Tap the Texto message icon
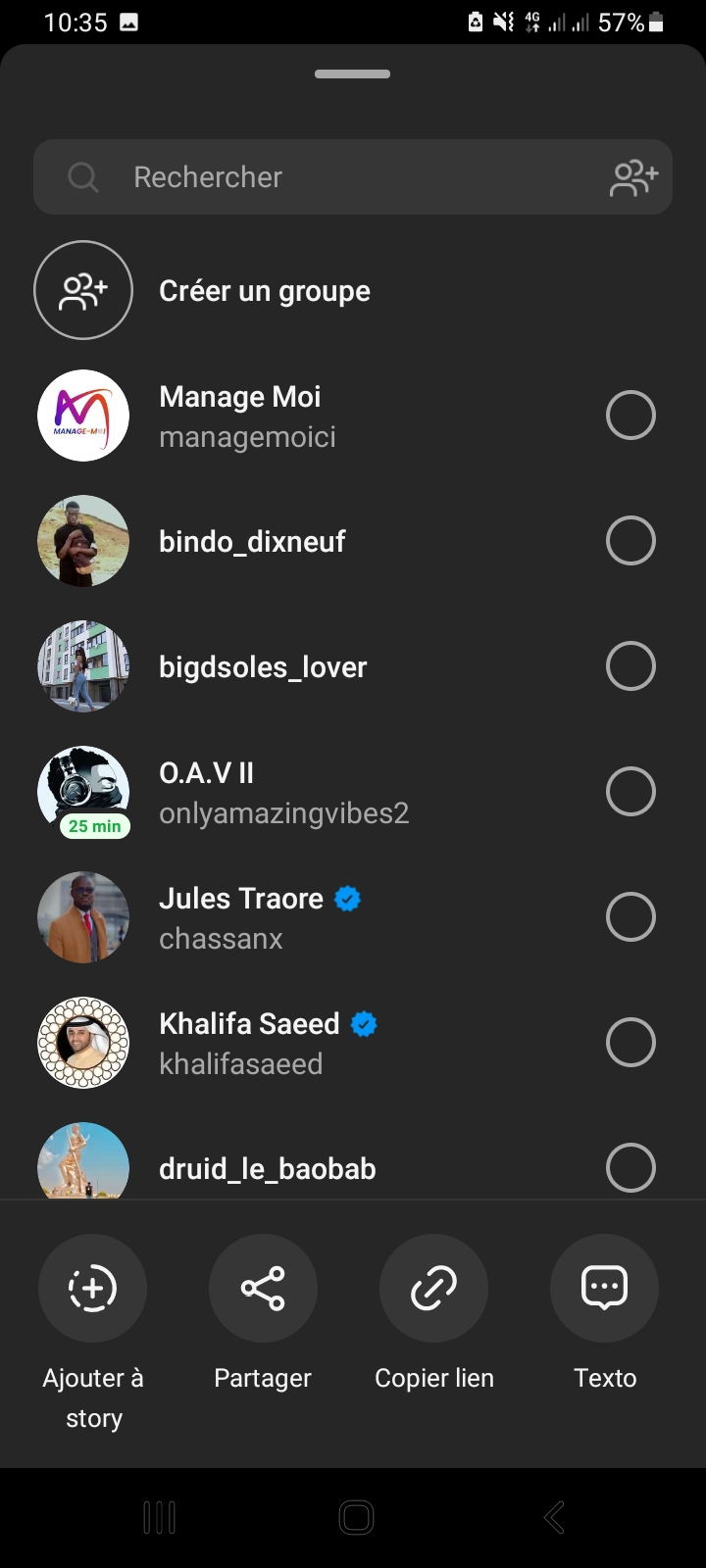The width and height of the screenshot is (706, 1568). coord(604,1288)
